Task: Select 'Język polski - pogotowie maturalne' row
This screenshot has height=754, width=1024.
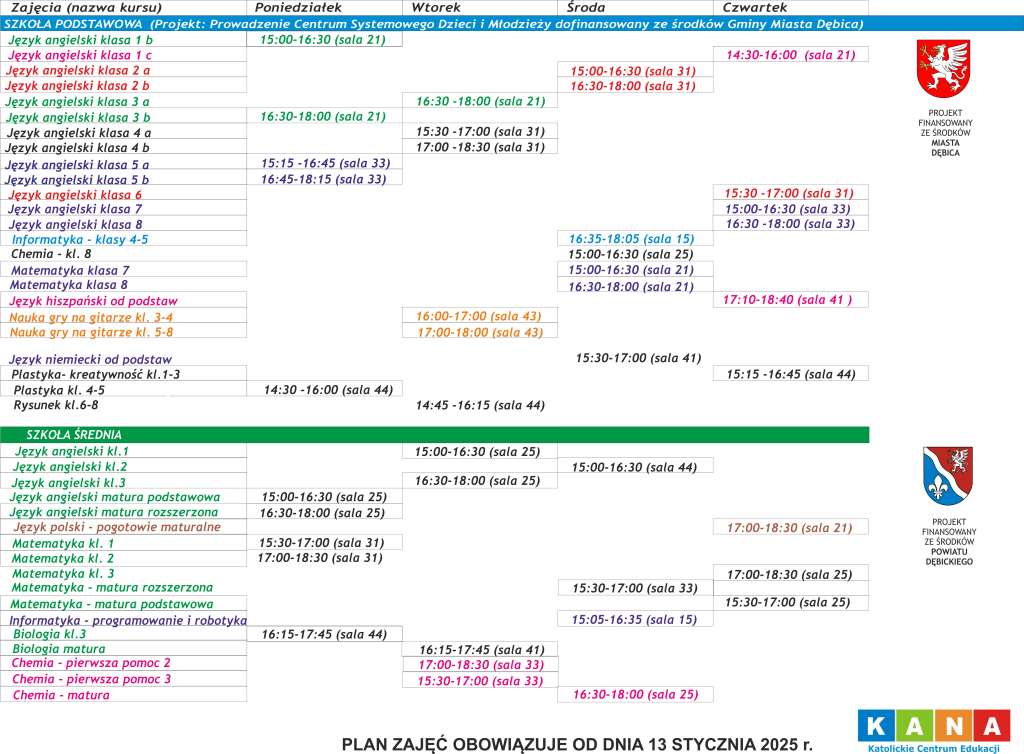Action: (117, 527)
